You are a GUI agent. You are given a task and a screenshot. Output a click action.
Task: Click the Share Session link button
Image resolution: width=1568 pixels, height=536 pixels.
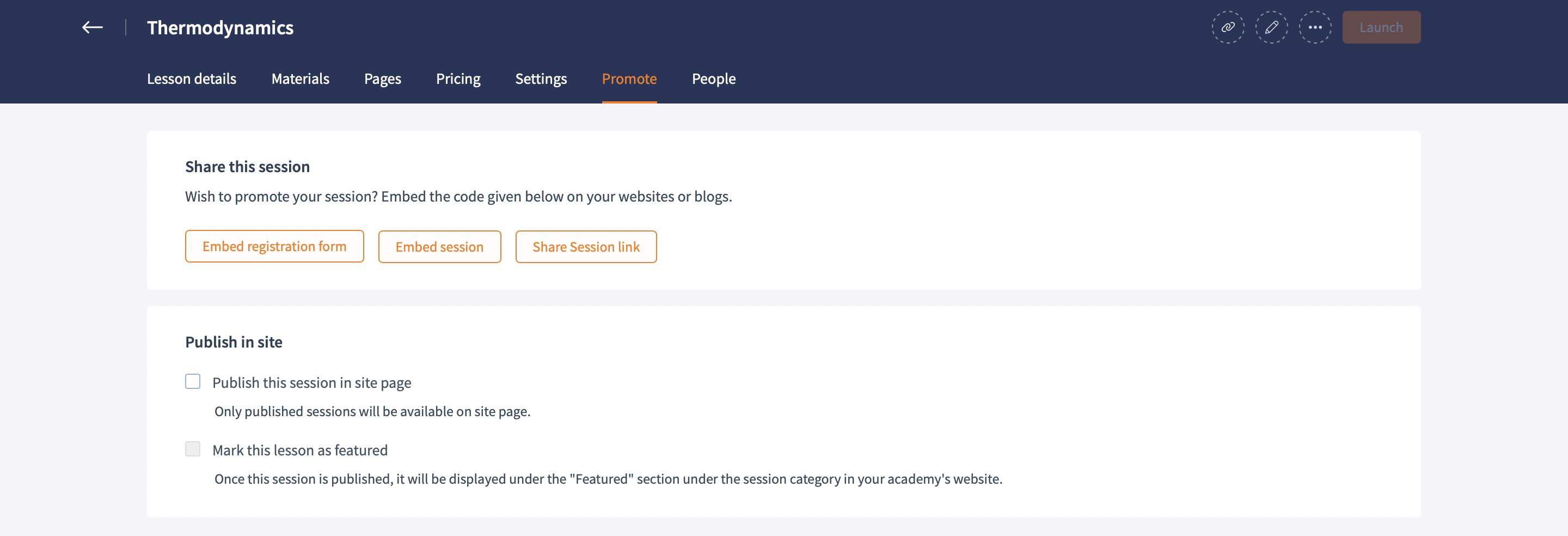pyautogui.click(x=586, y=247)
